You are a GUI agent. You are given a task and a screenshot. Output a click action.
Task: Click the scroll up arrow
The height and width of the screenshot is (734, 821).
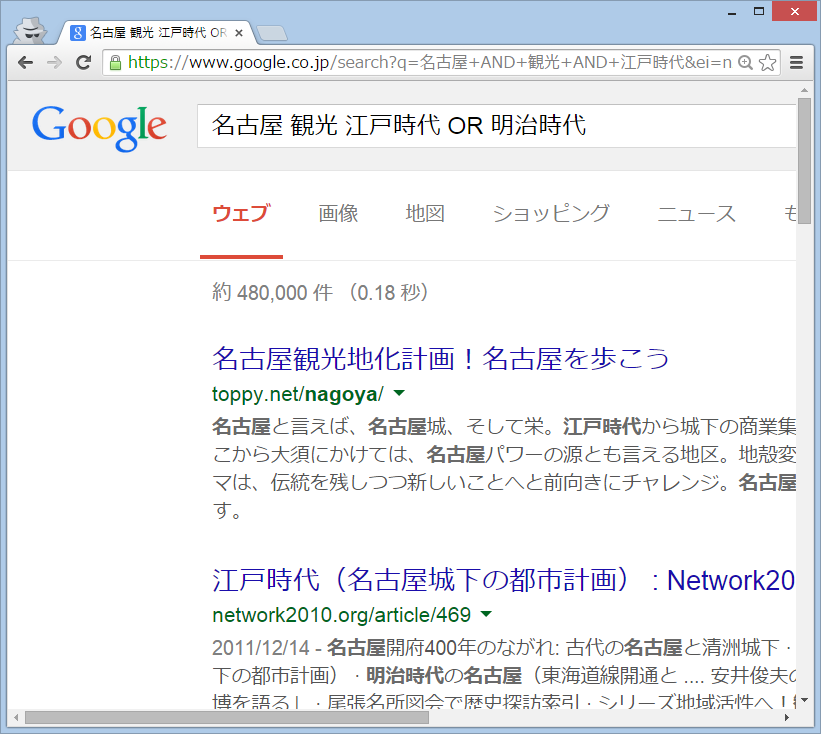click(x=804, y=91)
